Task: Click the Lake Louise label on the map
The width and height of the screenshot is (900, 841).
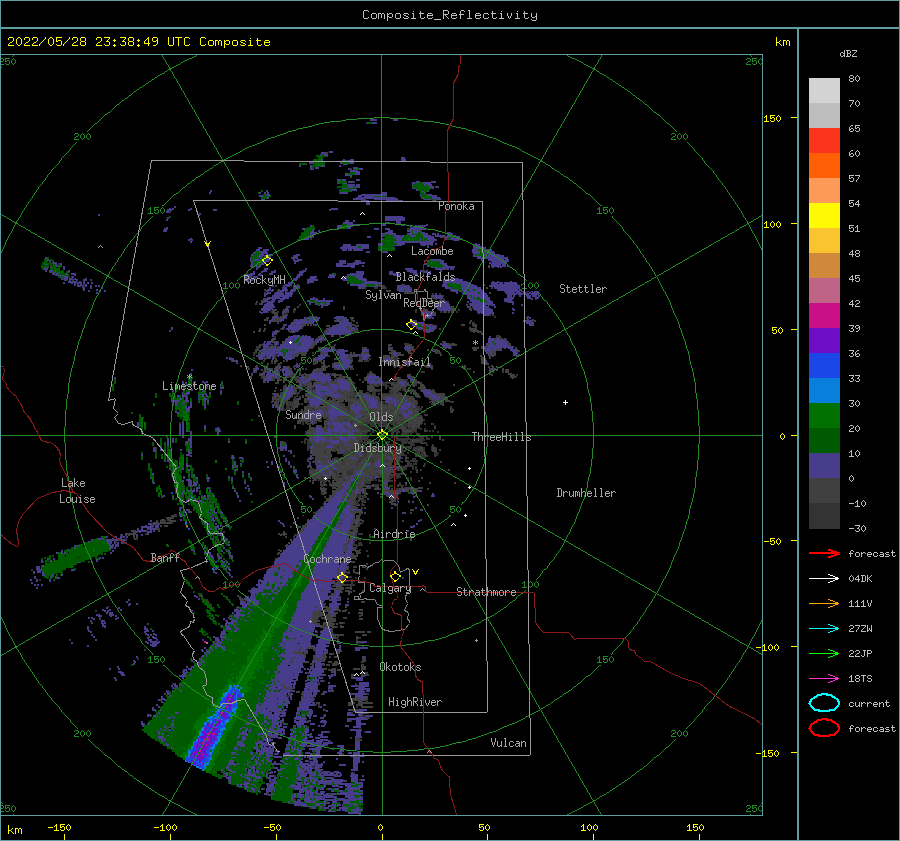Action: pos(77,491)
